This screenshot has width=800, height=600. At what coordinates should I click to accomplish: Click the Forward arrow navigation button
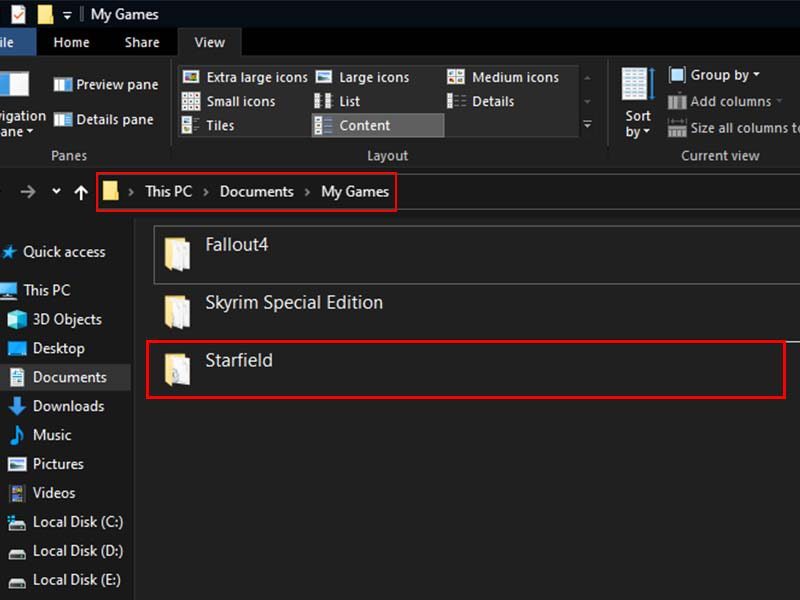click(28, 192)
